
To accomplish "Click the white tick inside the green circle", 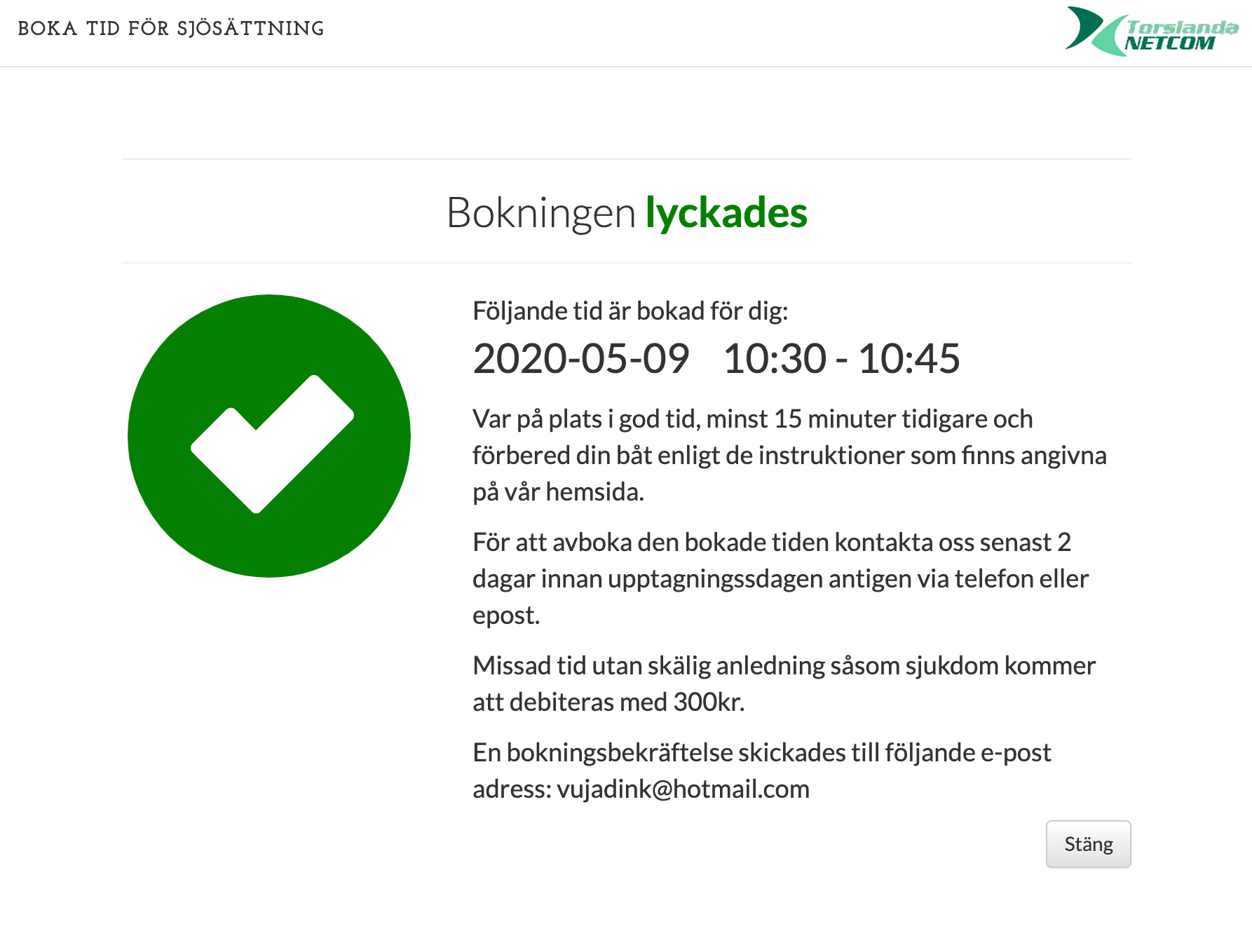I will (x=272, y=444).
